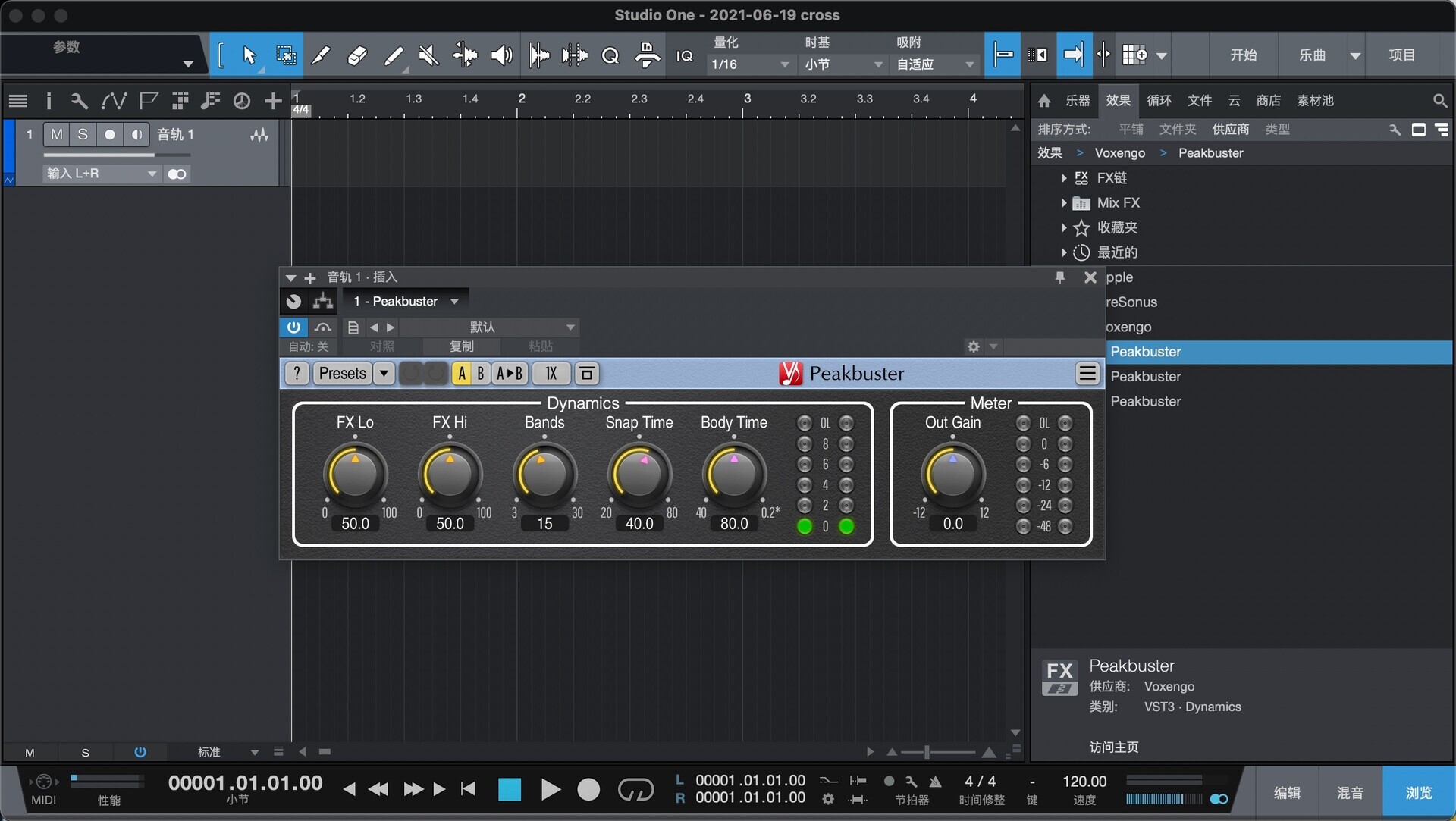The width and height of the screenshot is (1456, 821).
Task: Open plugin routing icon in insert window
Action: pos(324,301)
